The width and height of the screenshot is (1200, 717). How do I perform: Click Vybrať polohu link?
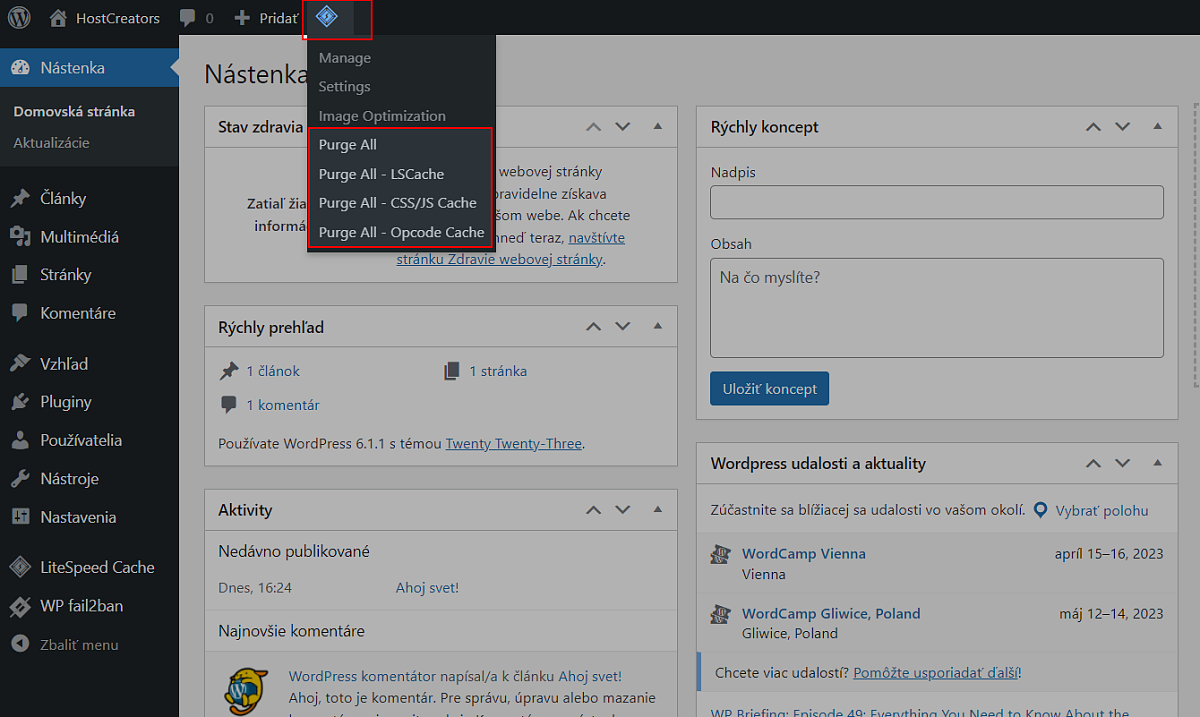pyautogui.click(x=1102, y=511)
